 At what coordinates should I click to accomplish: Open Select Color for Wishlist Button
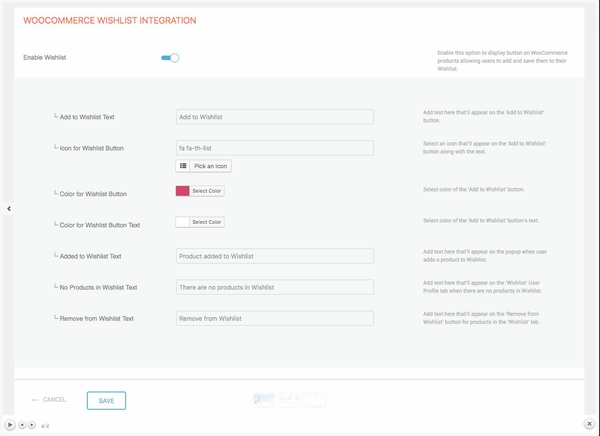click(x=207, y=191)
